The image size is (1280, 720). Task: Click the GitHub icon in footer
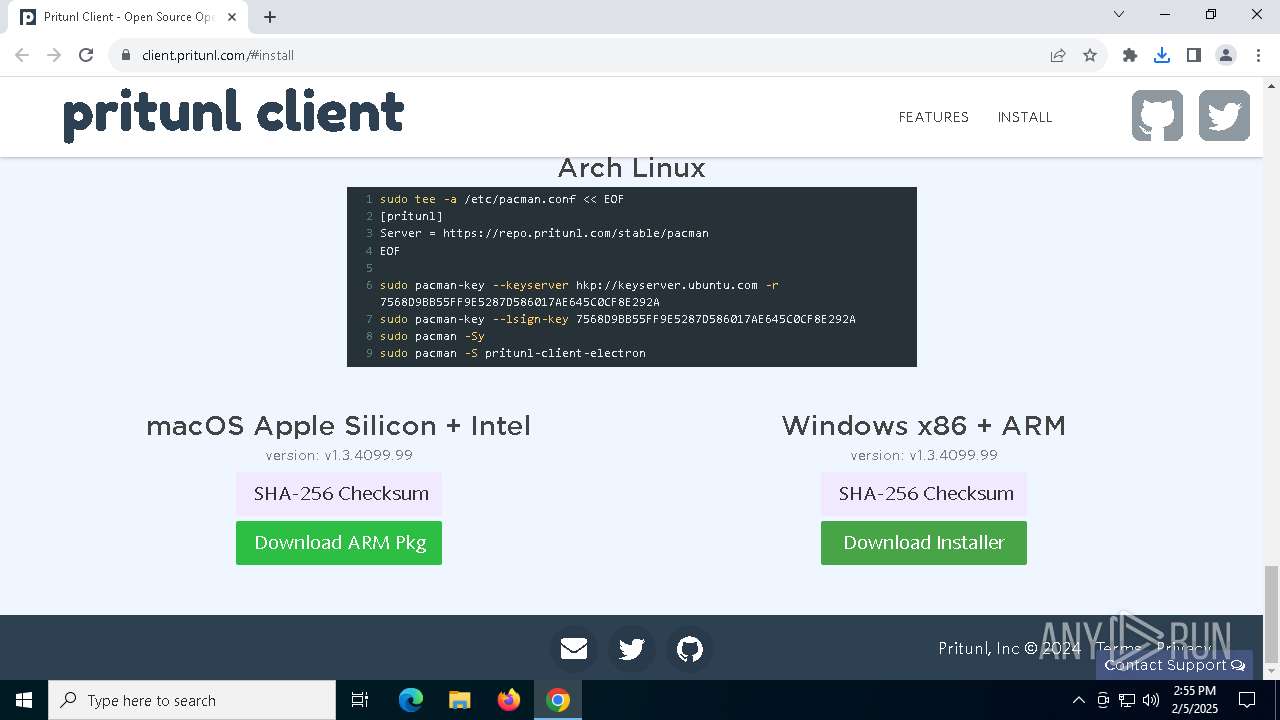(x=690, y=649)
